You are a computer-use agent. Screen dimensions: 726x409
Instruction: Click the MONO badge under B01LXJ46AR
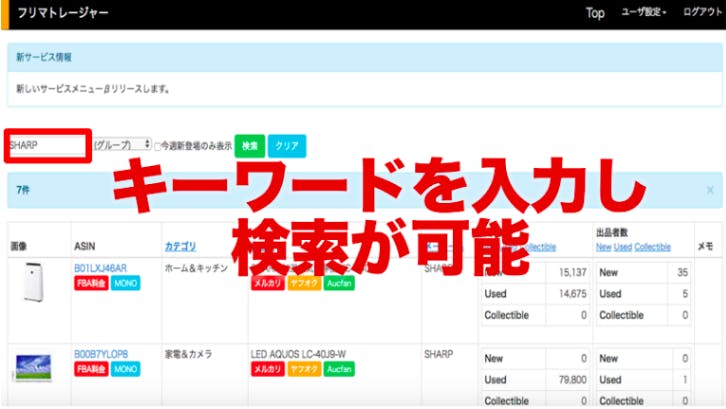126,284
